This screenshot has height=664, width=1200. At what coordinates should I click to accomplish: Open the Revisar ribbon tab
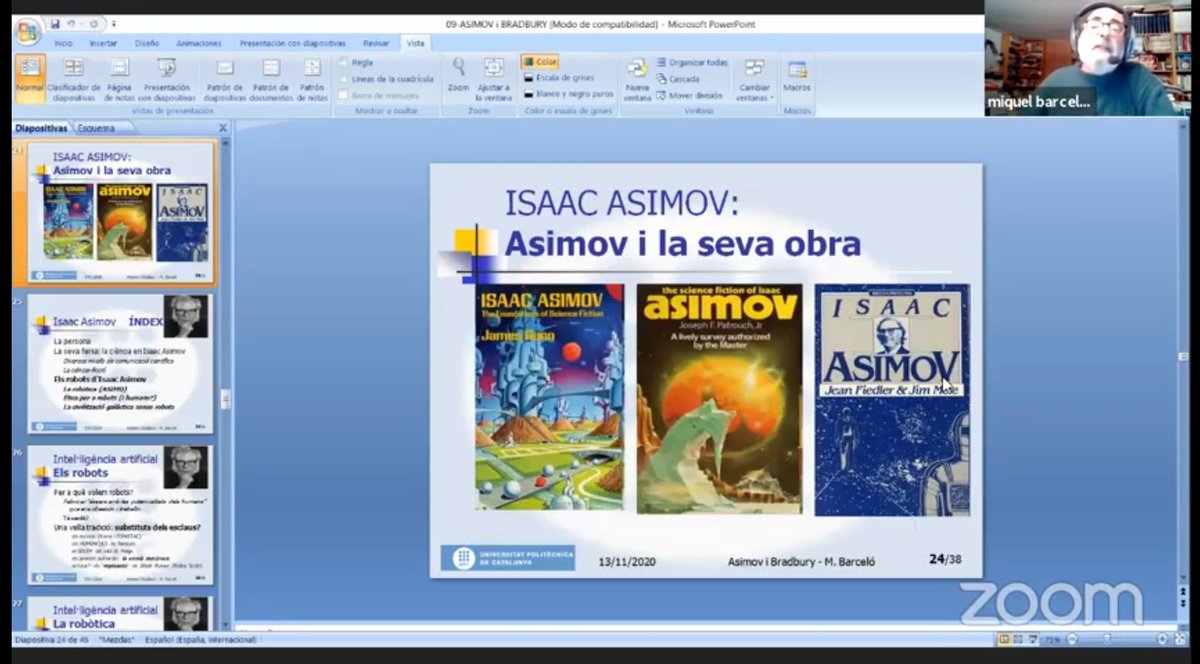(376, 43)
